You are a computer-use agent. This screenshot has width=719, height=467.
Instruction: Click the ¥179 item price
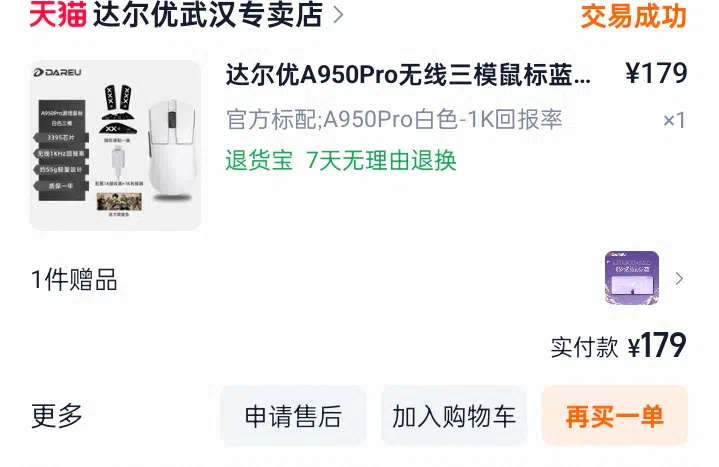656,73
